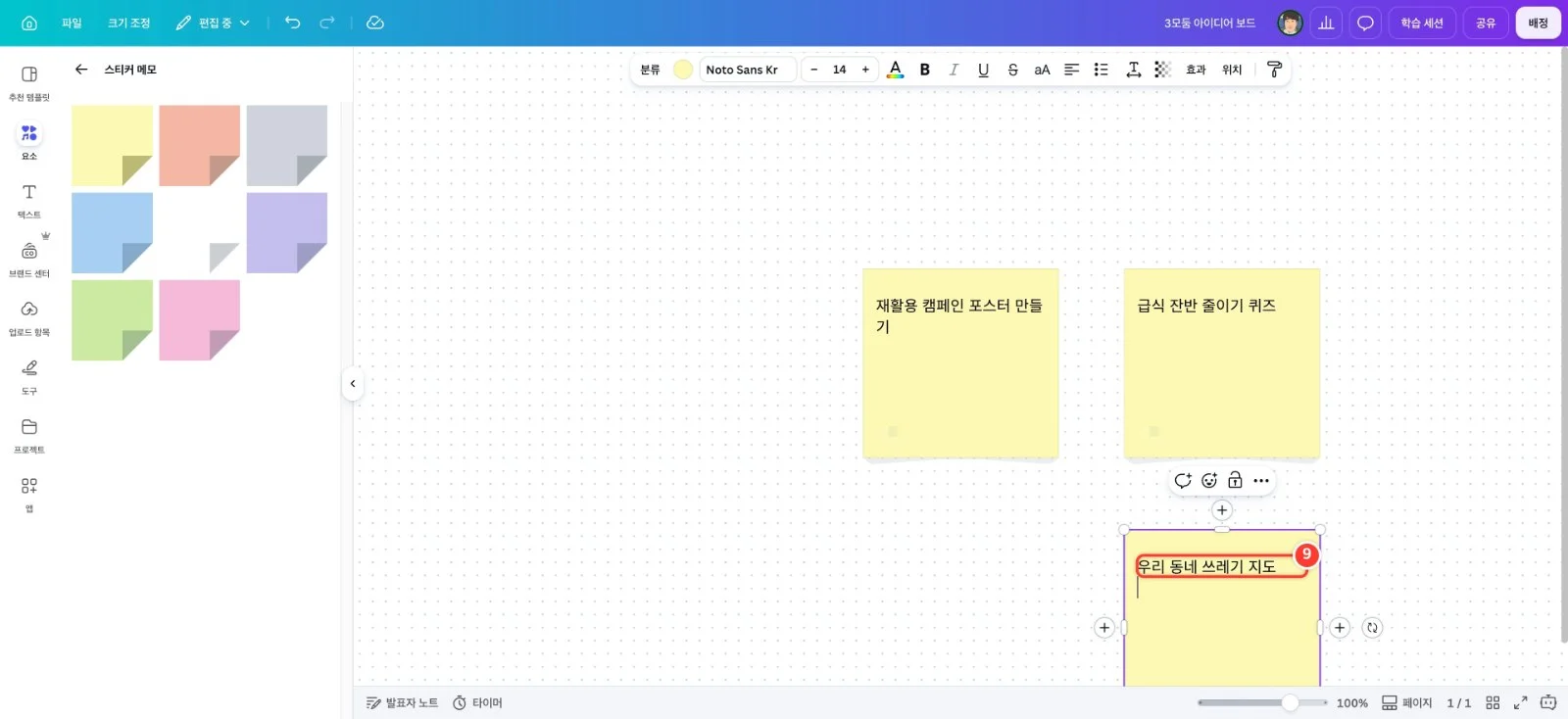Open 발표자 노트 presenter notes

click(402, 702)
